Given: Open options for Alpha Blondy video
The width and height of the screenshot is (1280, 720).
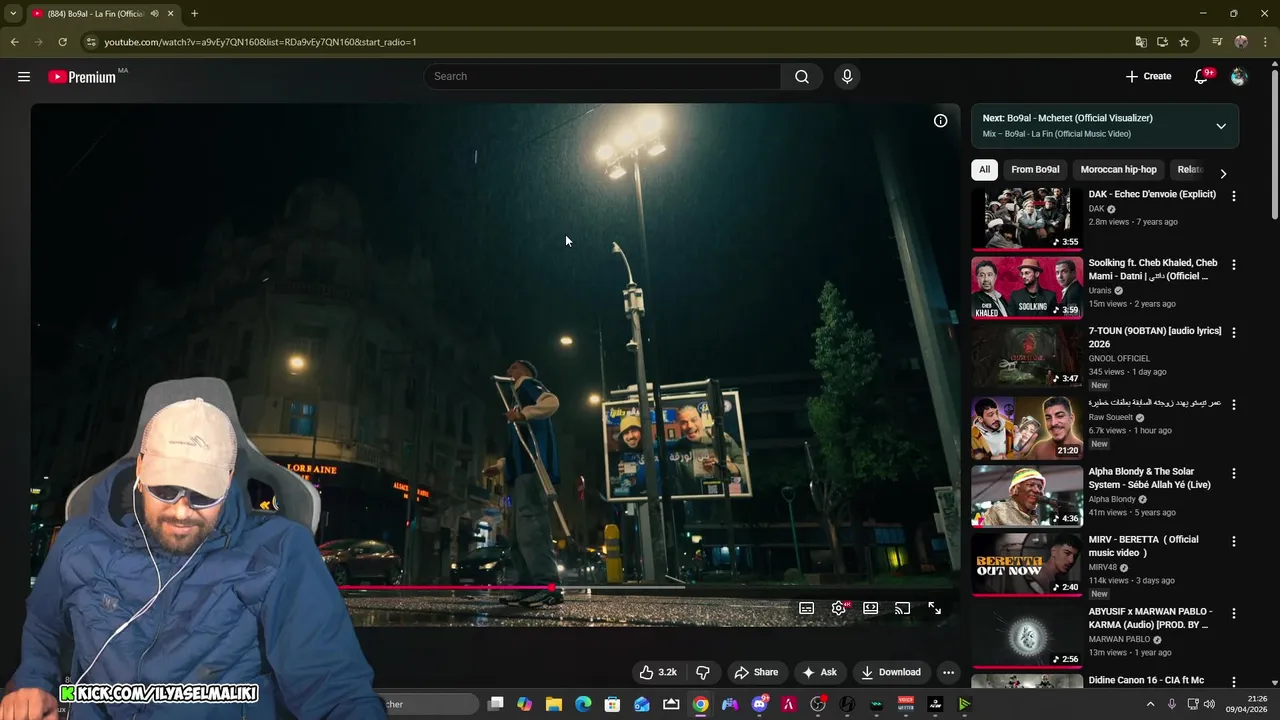Looking at the screenshot, I should [1233, 473].
